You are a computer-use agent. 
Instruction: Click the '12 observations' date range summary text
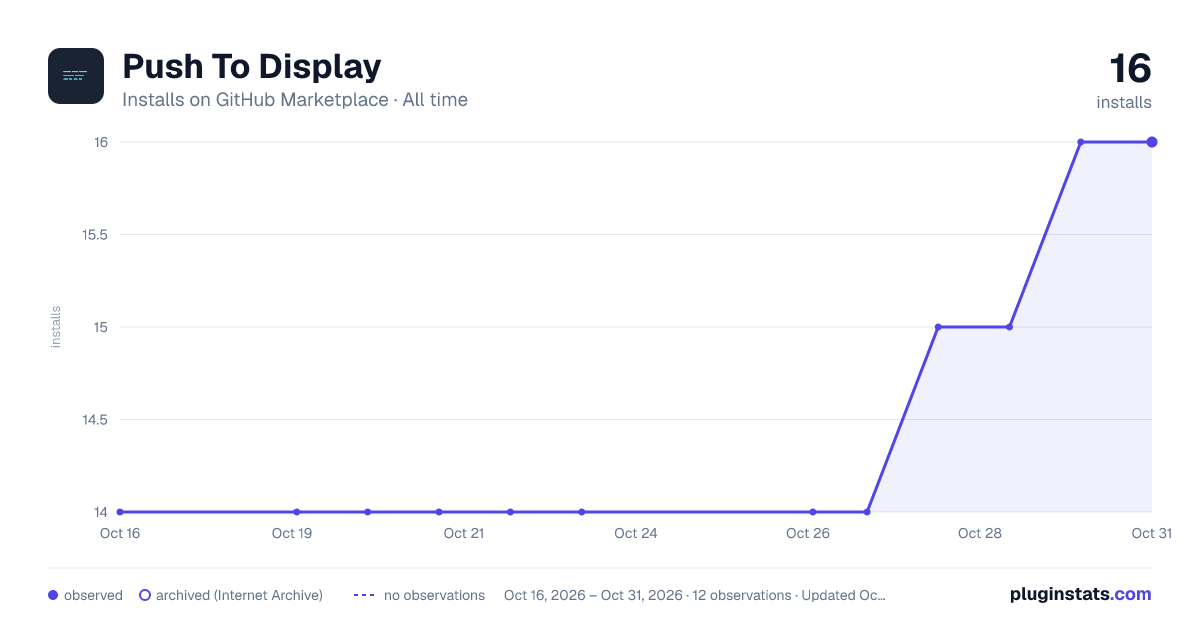pos(695,595)
